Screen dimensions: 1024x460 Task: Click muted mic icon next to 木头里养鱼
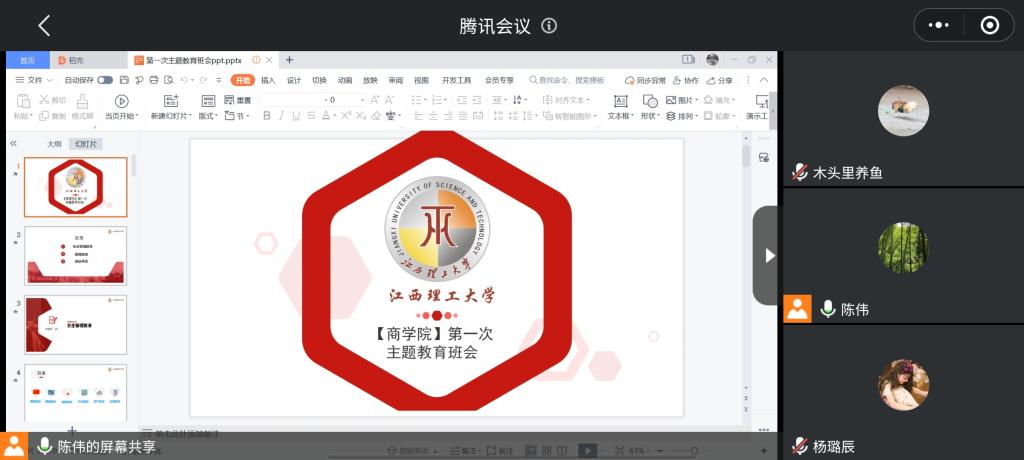click(799, 172)
